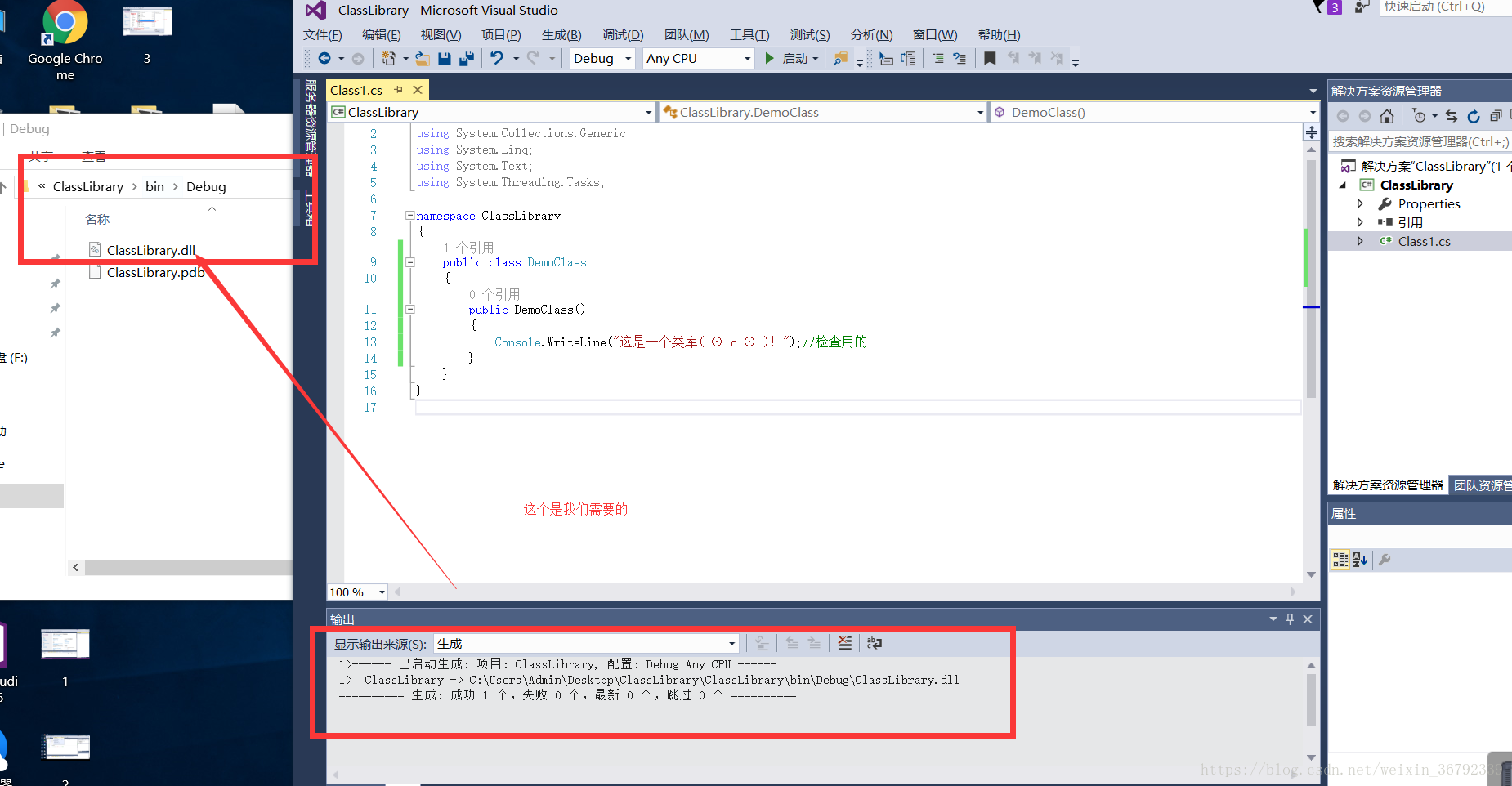Image resolution: width=1512 pixels, height=786 pixels.
Task: Click the Comment Out Lines icon
Action: 938,58
